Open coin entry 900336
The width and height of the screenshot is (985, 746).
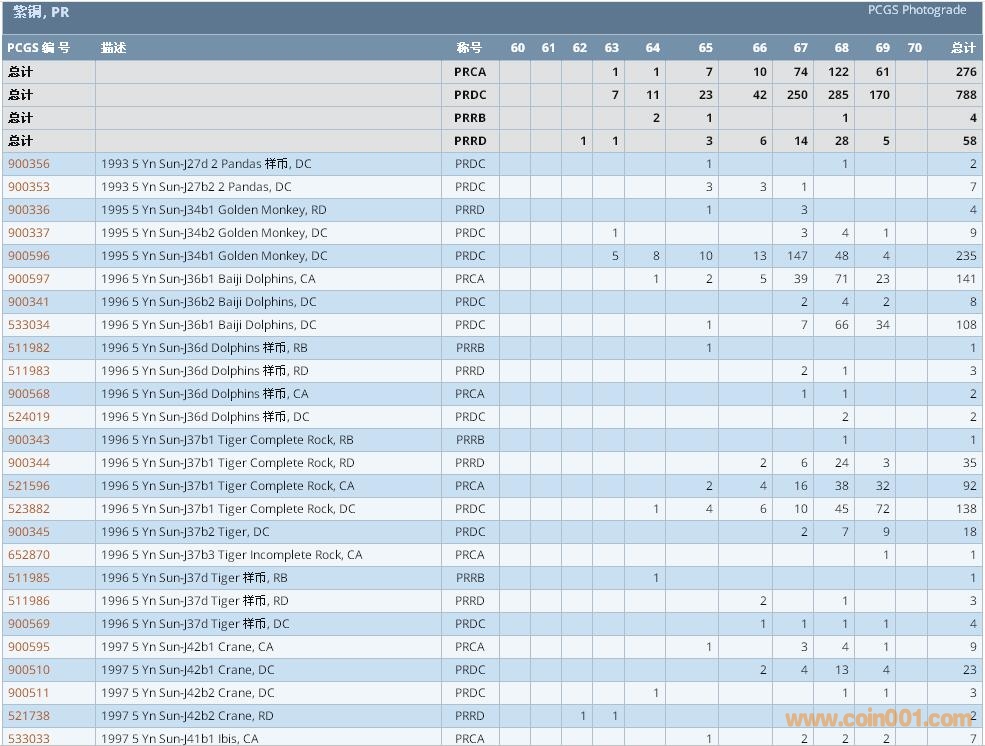click(x=29, y=210)
